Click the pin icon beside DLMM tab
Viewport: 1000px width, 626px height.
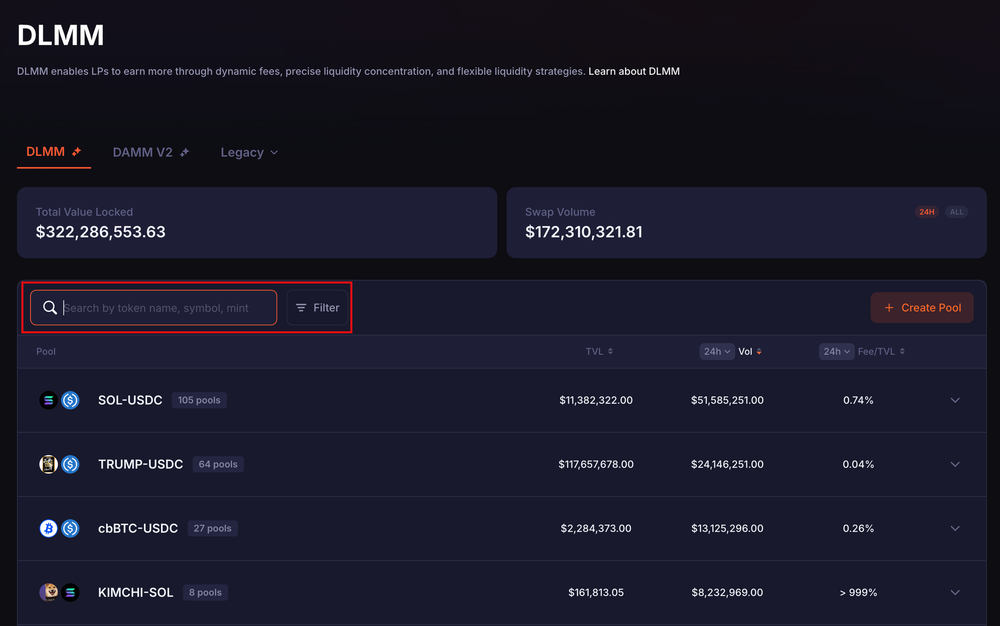(77, 152)
